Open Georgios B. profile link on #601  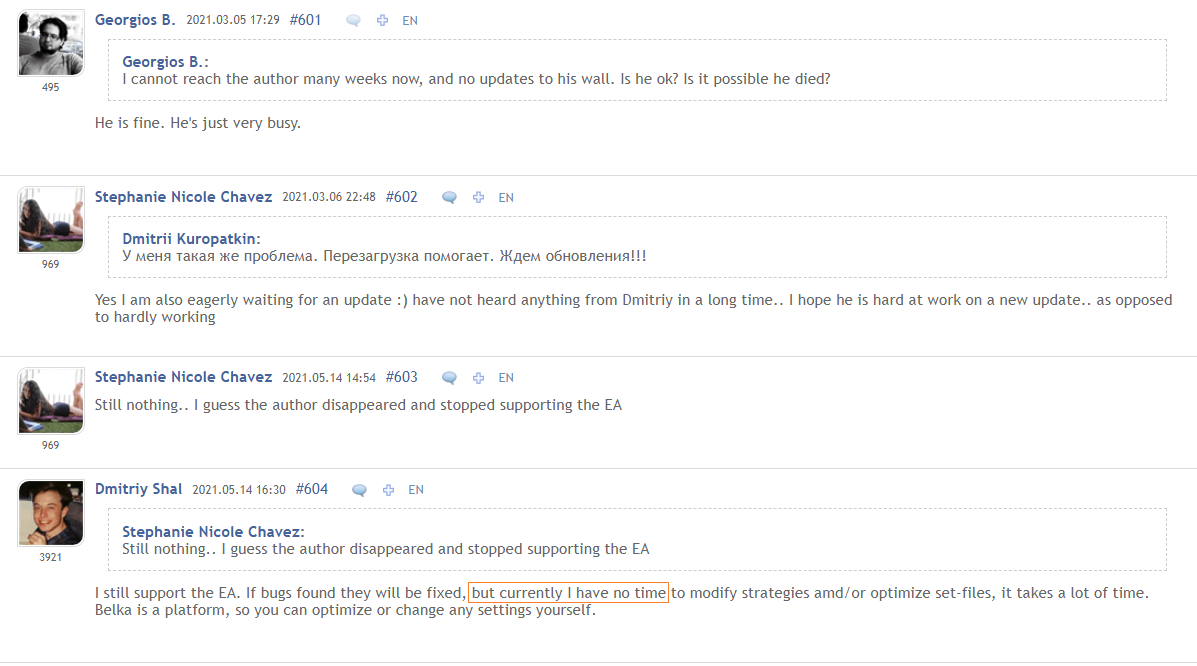pyautogui.click(x=135, y=20)
